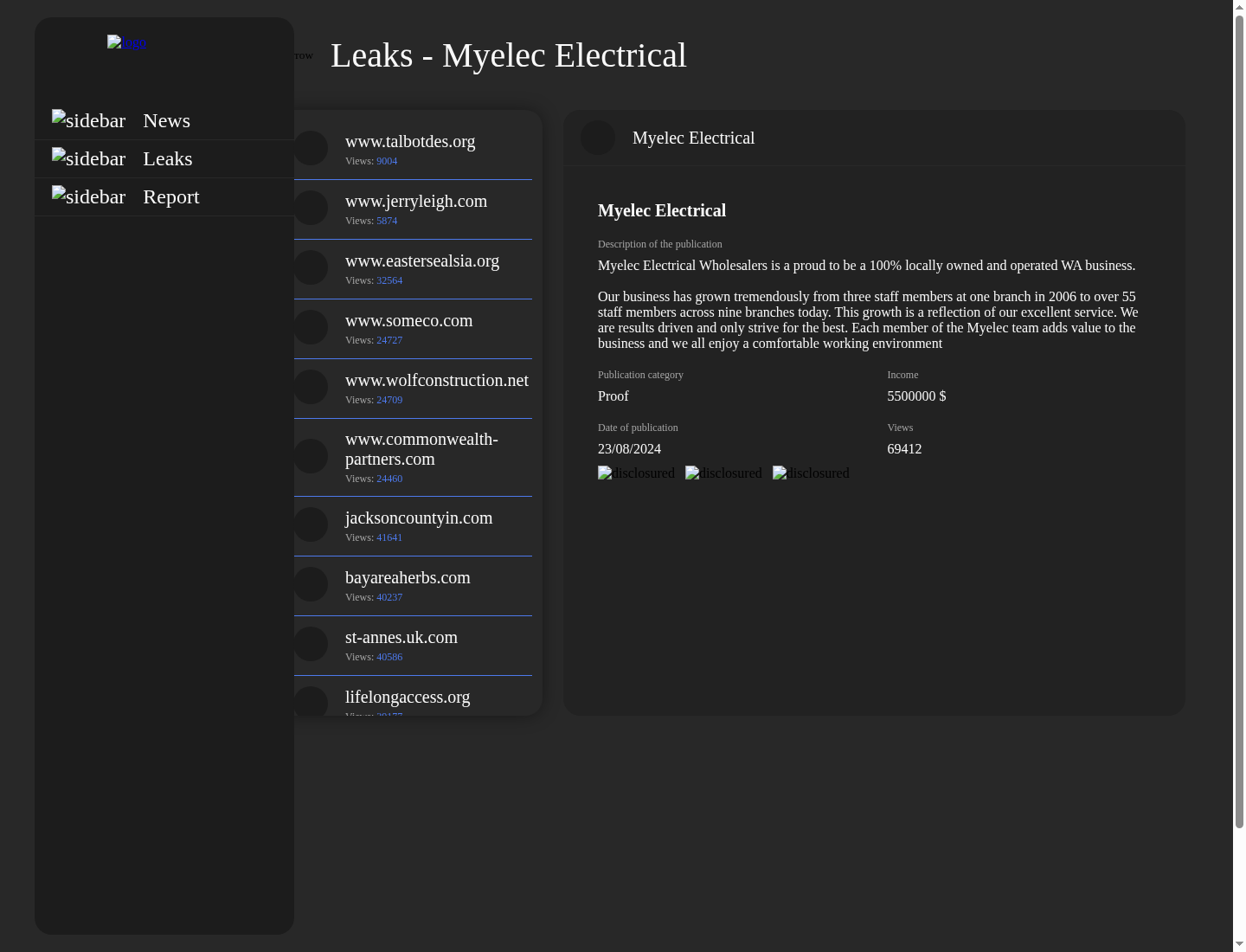Click the round avatar beside jacksoncountyin.com
Screen dimensions: 1246x952
[311, 524]
